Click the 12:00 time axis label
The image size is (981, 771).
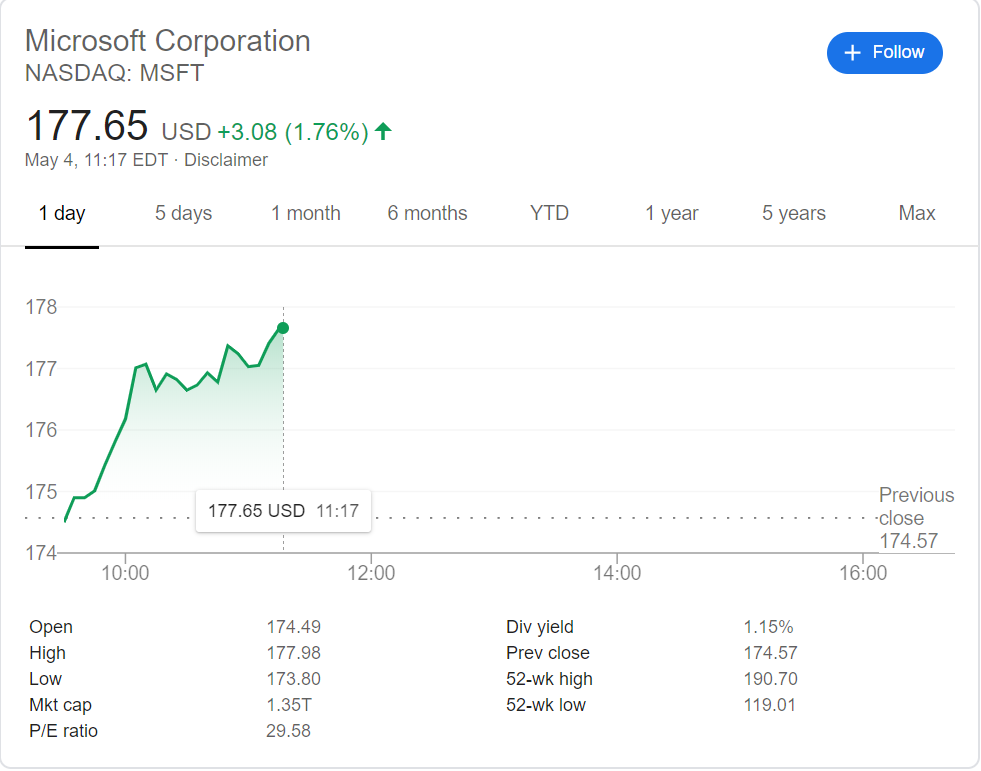pyautogui.click(x=371, y=573)
